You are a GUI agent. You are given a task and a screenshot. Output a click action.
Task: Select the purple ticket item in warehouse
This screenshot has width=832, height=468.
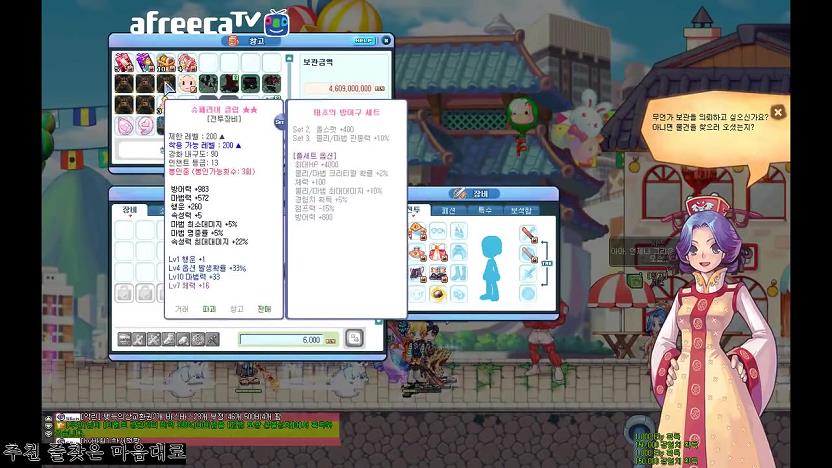coord(145,63)
